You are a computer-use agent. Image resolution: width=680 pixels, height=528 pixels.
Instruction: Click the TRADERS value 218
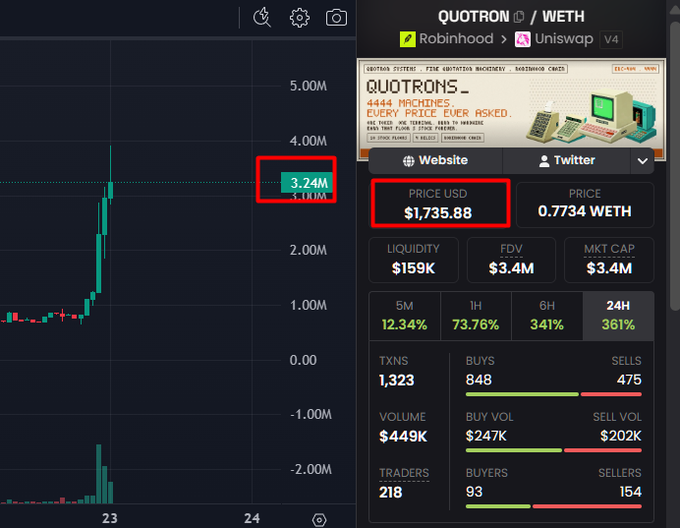pyautogui.click(x=390, y=492)
